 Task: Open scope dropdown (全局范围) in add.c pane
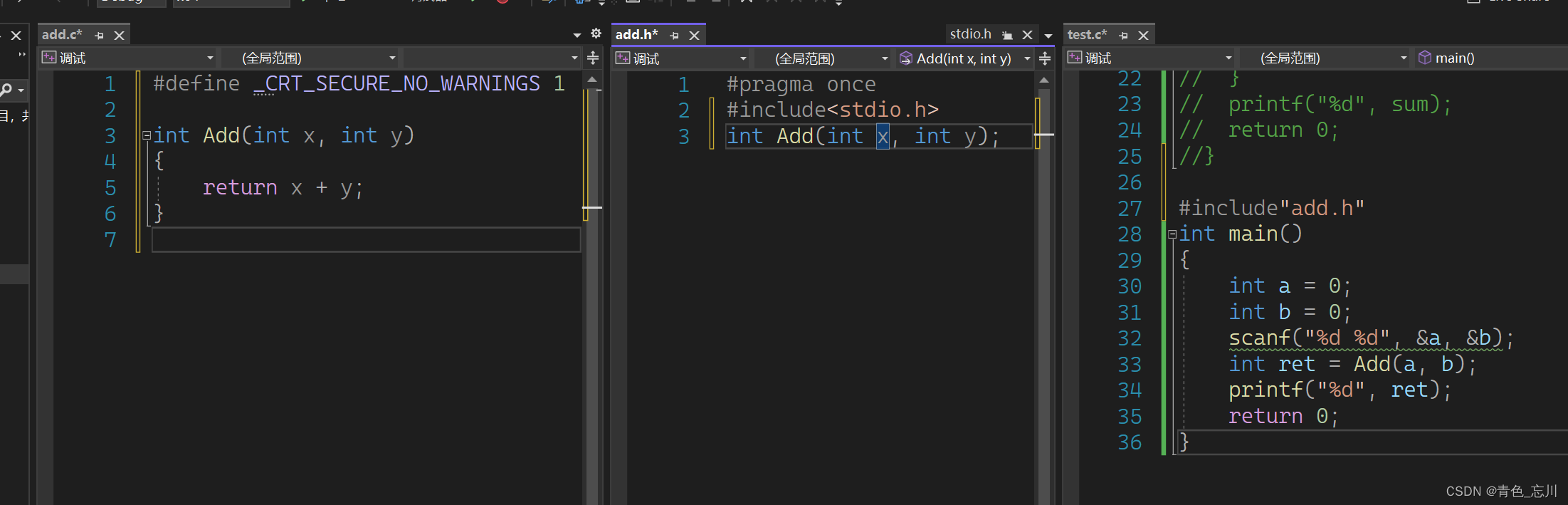coord(310,58)
